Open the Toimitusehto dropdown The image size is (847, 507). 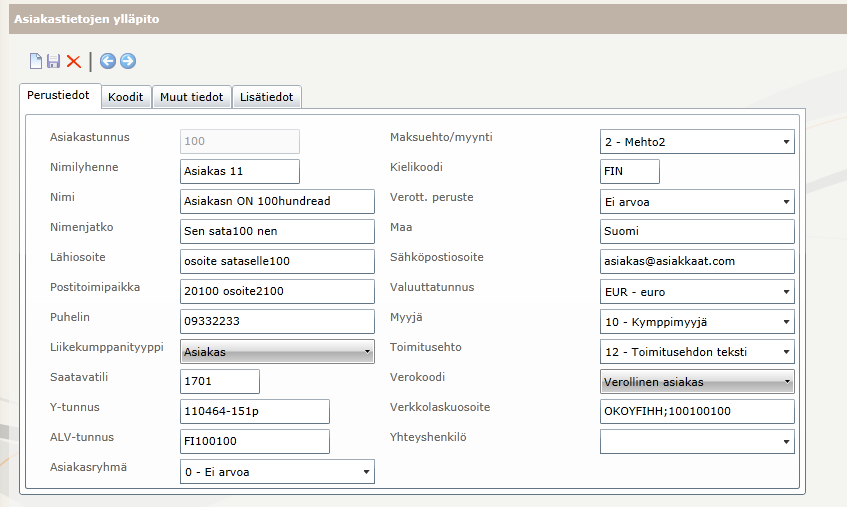tap(697, 352)
